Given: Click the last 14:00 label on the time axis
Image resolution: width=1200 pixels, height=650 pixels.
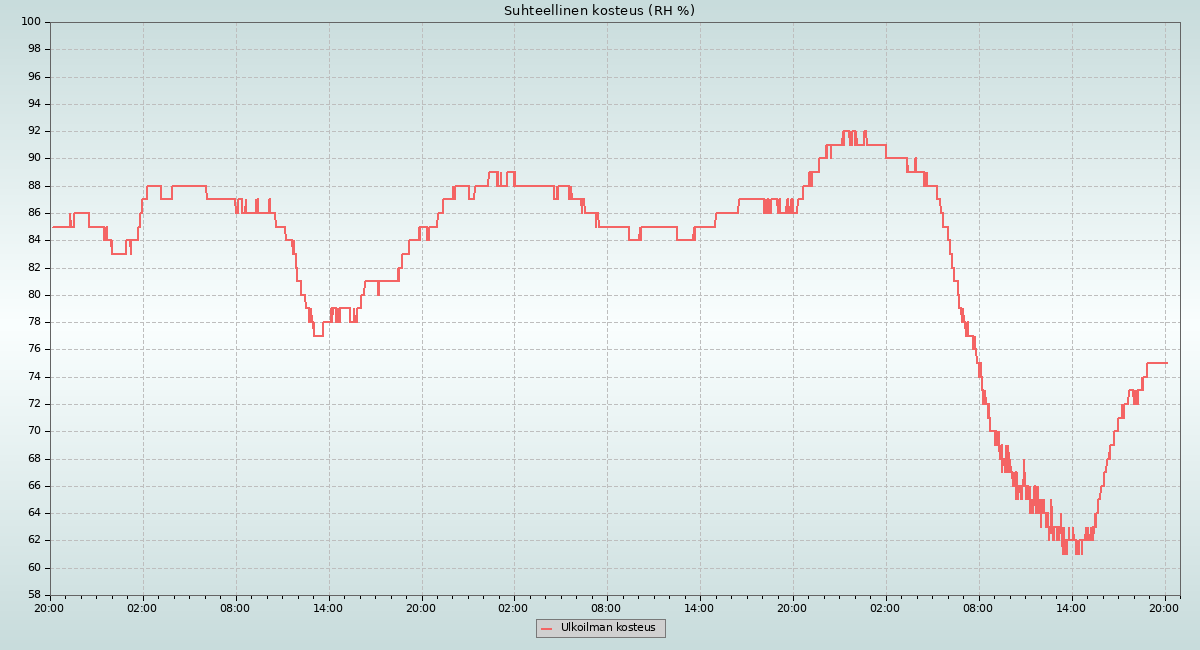Looking at the screenshot, I should (x=1071, y=607).
